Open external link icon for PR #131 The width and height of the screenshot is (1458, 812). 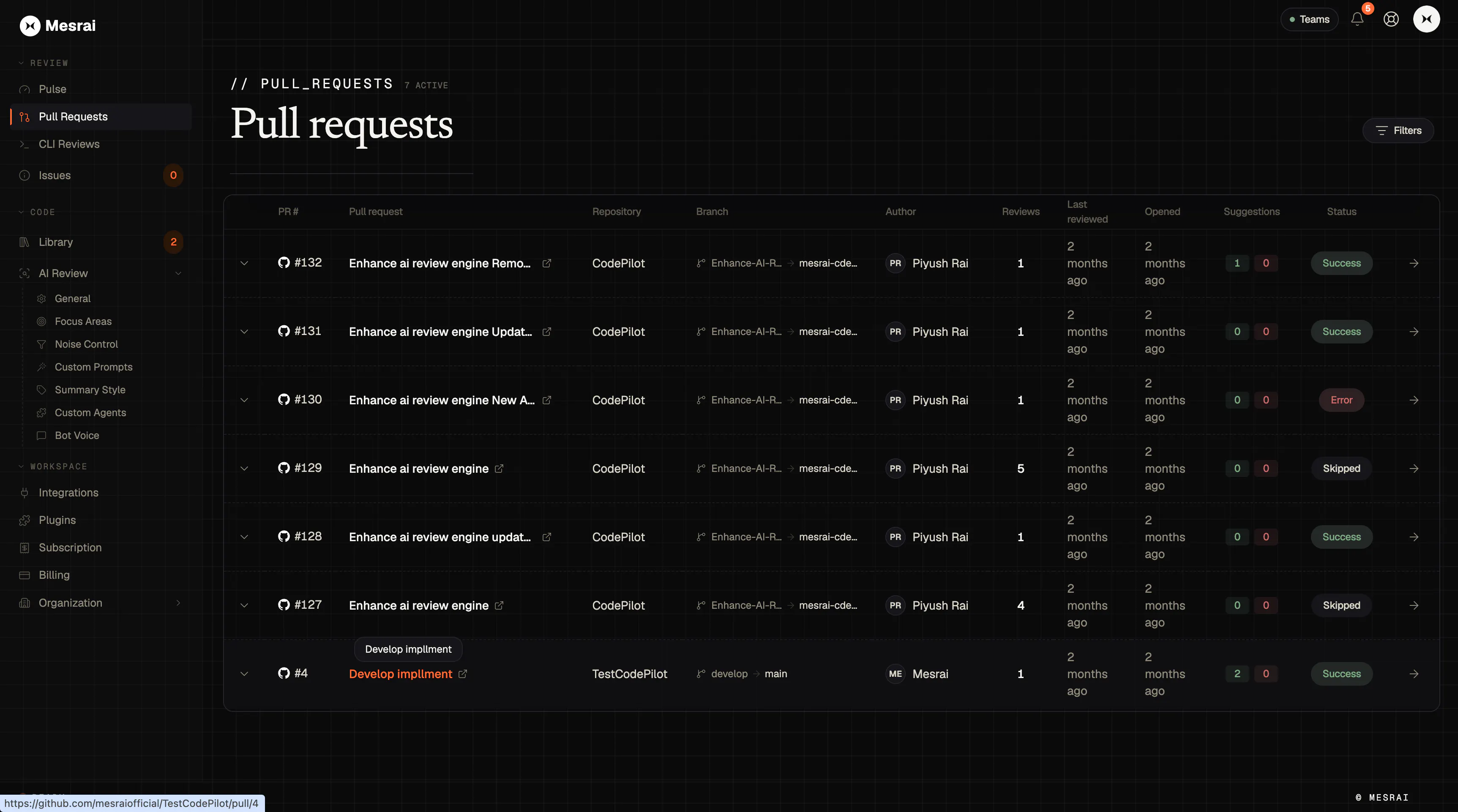[x=547, y=332]
